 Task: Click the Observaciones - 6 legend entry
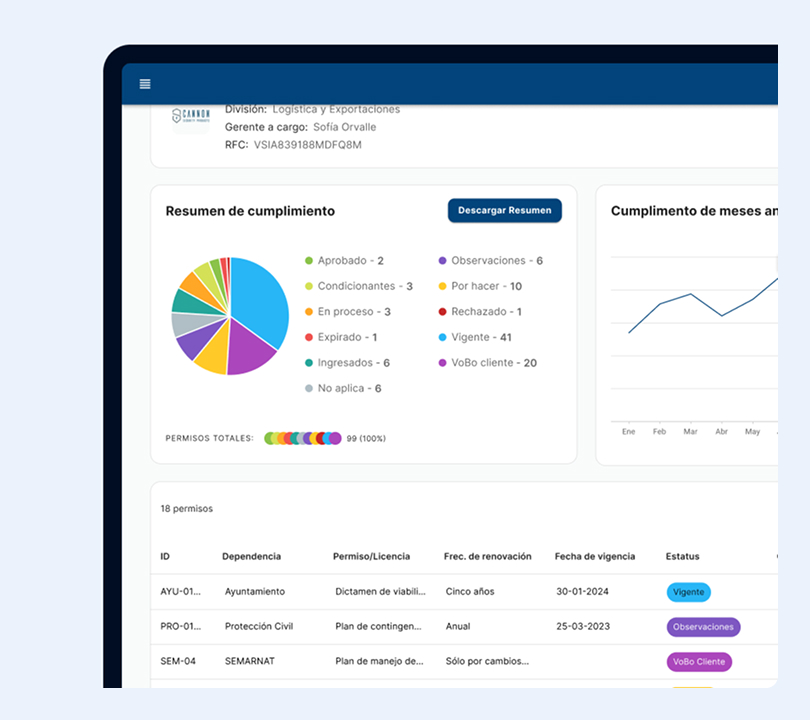(491, 261)
